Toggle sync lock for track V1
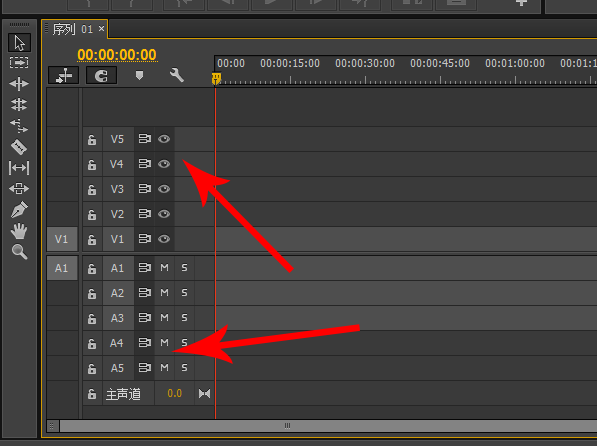Image resolution: width=597 pixels, height=446 pixels. 144,239
